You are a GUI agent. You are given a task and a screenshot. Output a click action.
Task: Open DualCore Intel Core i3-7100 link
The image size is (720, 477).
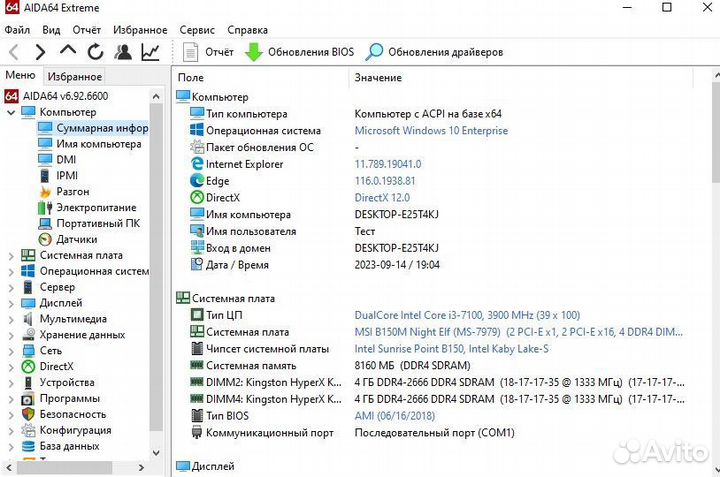pyautogui.click(x=467, y=315)
